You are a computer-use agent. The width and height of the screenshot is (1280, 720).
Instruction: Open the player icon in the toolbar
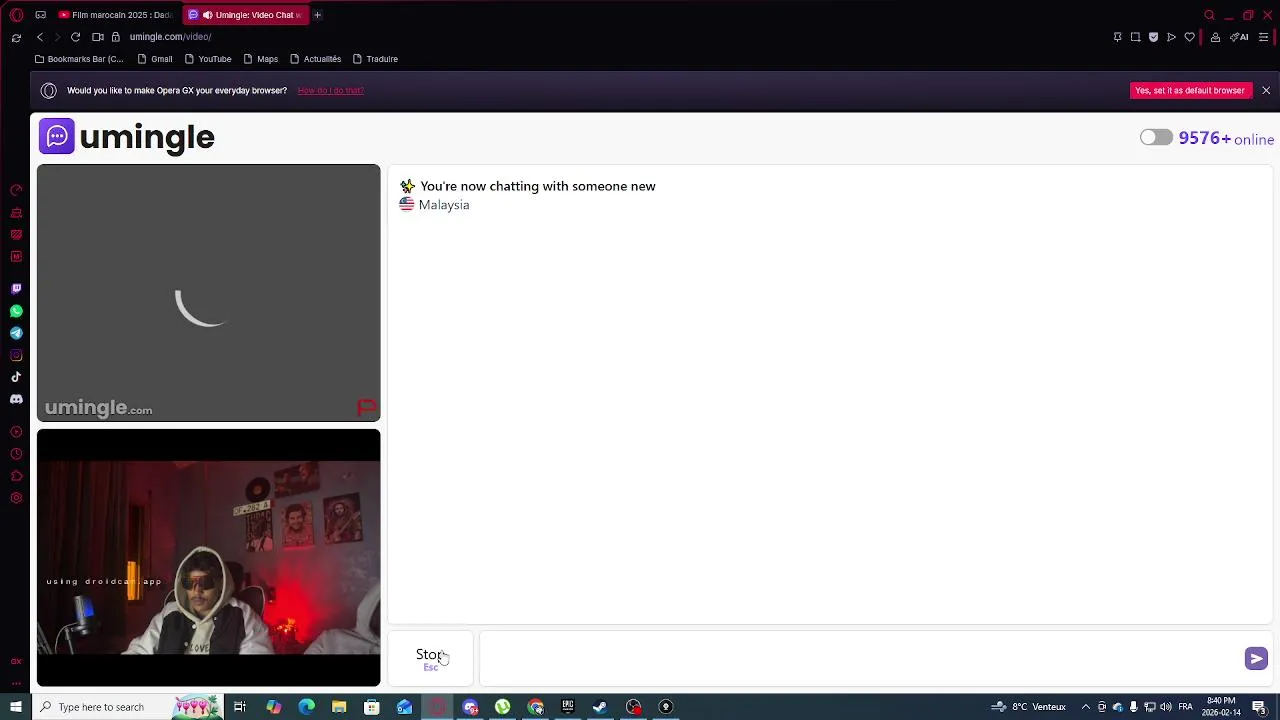click(x=1171, y=37)
